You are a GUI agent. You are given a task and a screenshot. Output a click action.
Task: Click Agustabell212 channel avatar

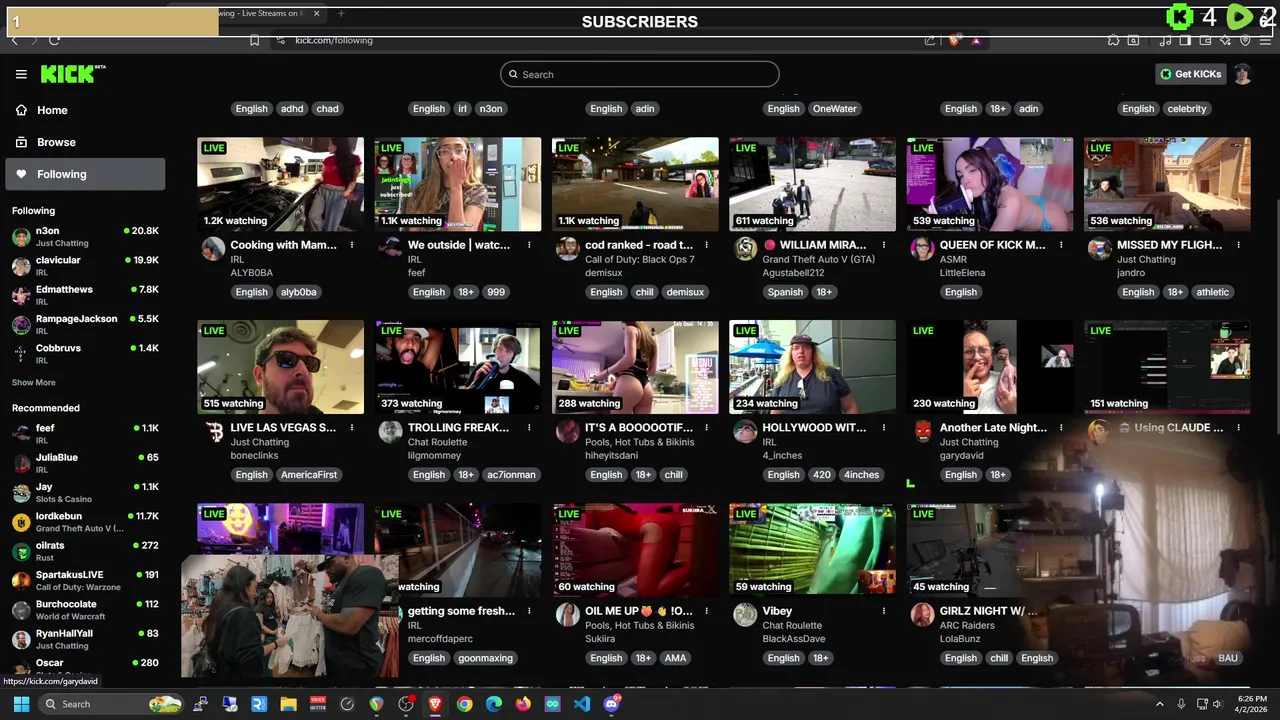pos(745,248)
